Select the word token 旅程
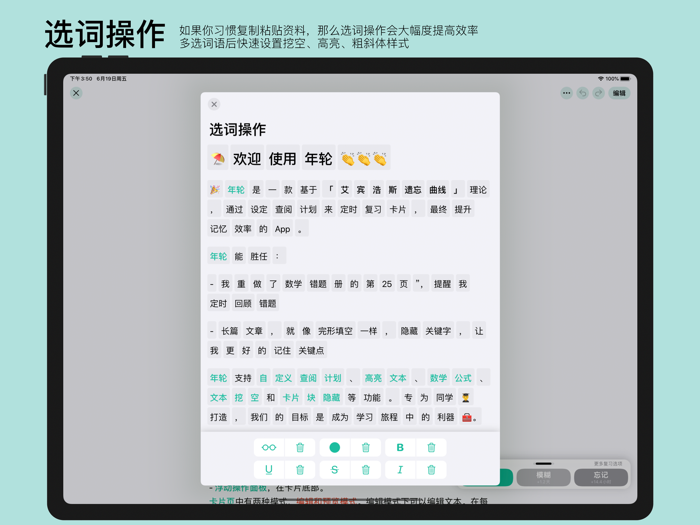 point(389,417)
